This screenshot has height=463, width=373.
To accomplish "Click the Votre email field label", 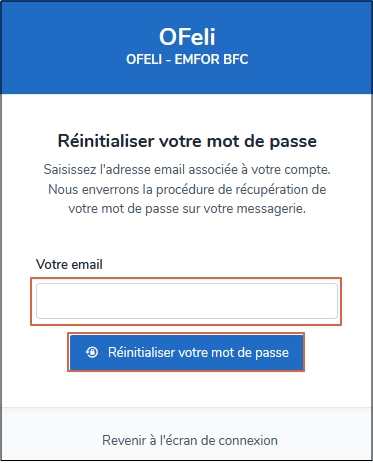I will pyautogui.click(x=69, y=264).
